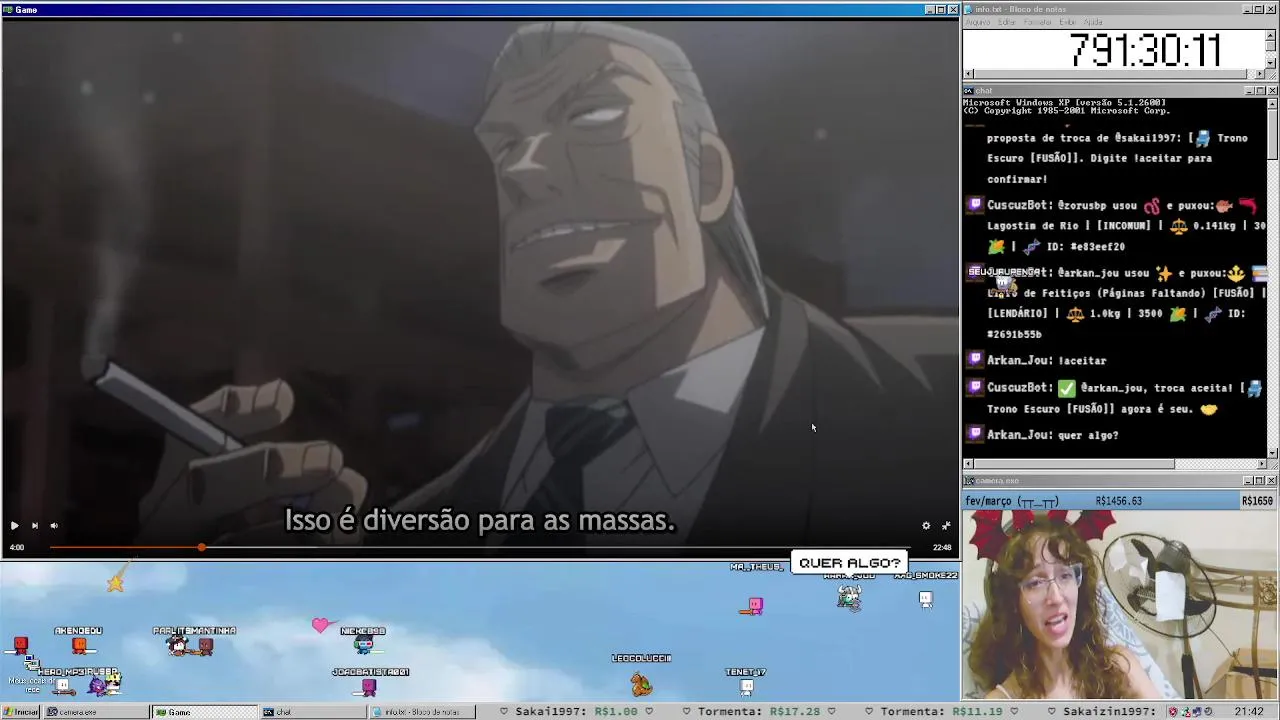Click up arrow of chat vertical scrollbar
The image size is (1280, 720).
coord(1272,103)
